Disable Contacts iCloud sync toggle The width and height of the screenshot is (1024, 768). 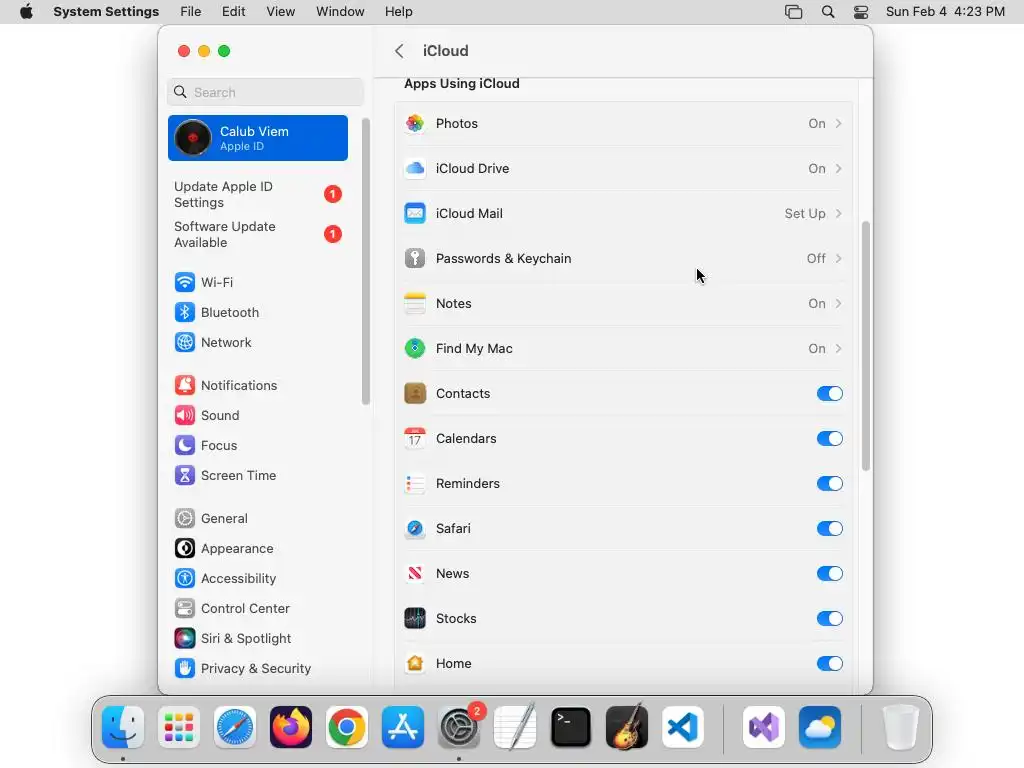(x=829, y=394)
